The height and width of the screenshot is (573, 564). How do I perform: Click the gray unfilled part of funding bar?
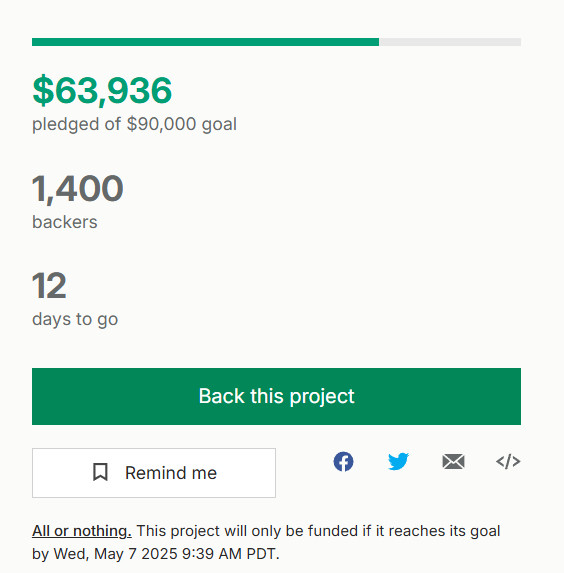[x=450, y=42]
